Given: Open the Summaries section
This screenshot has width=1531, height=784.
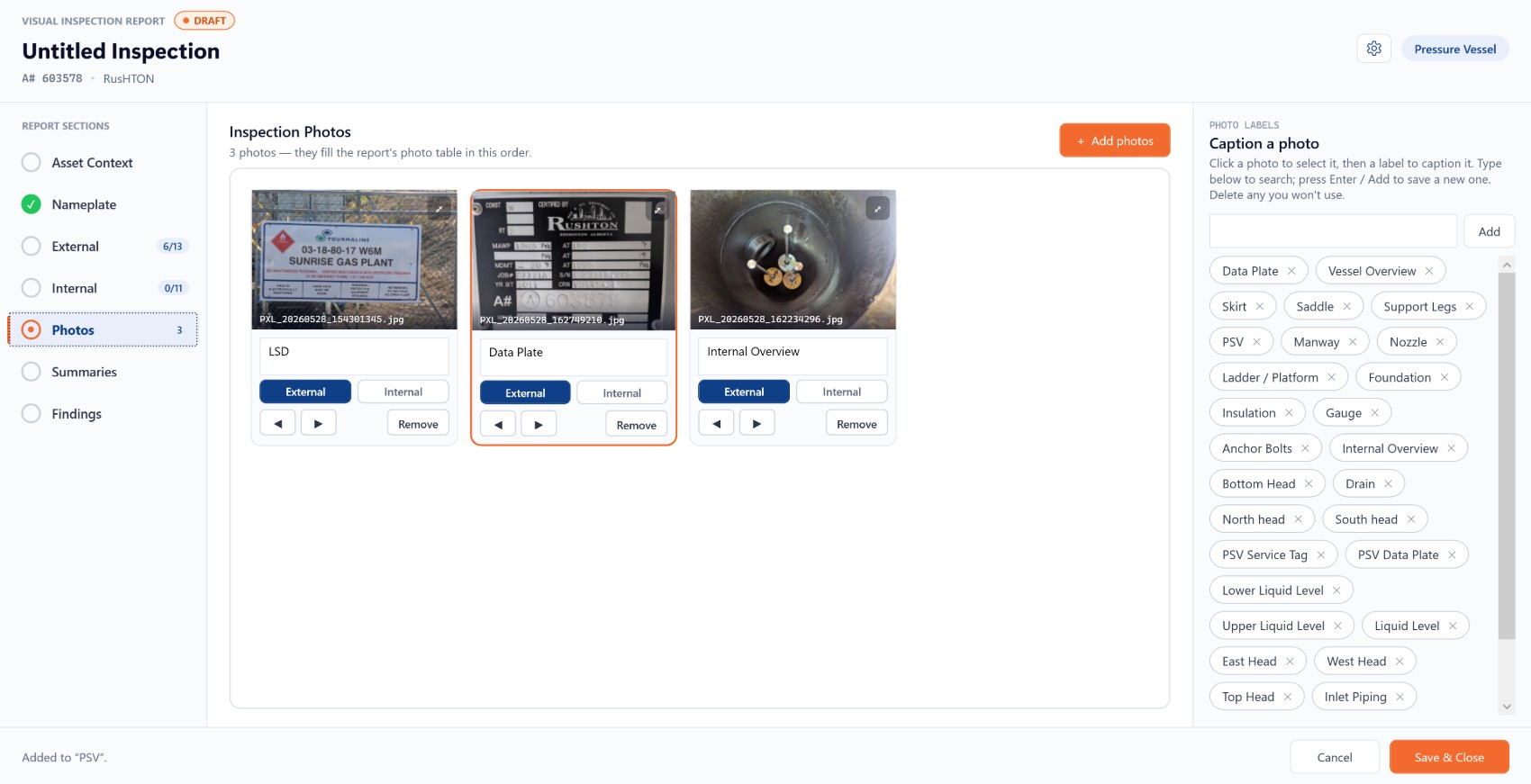Looking at the screenshot, I should click(103, 372).
